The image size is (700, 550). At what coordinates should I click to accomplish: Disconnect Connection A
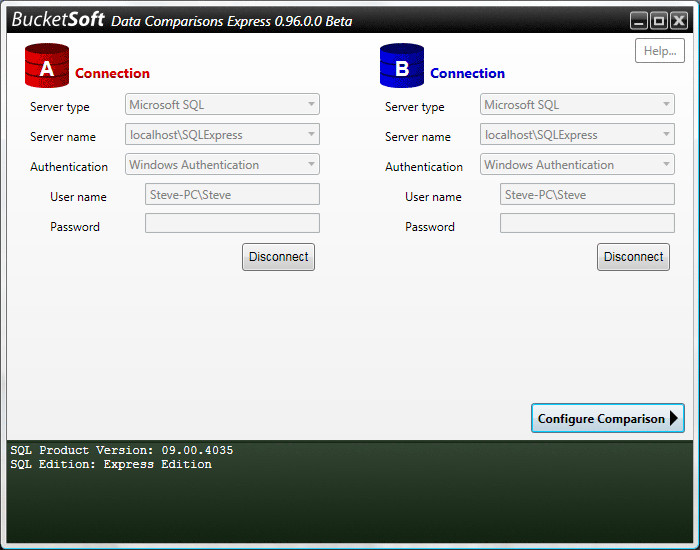point(279,257)
